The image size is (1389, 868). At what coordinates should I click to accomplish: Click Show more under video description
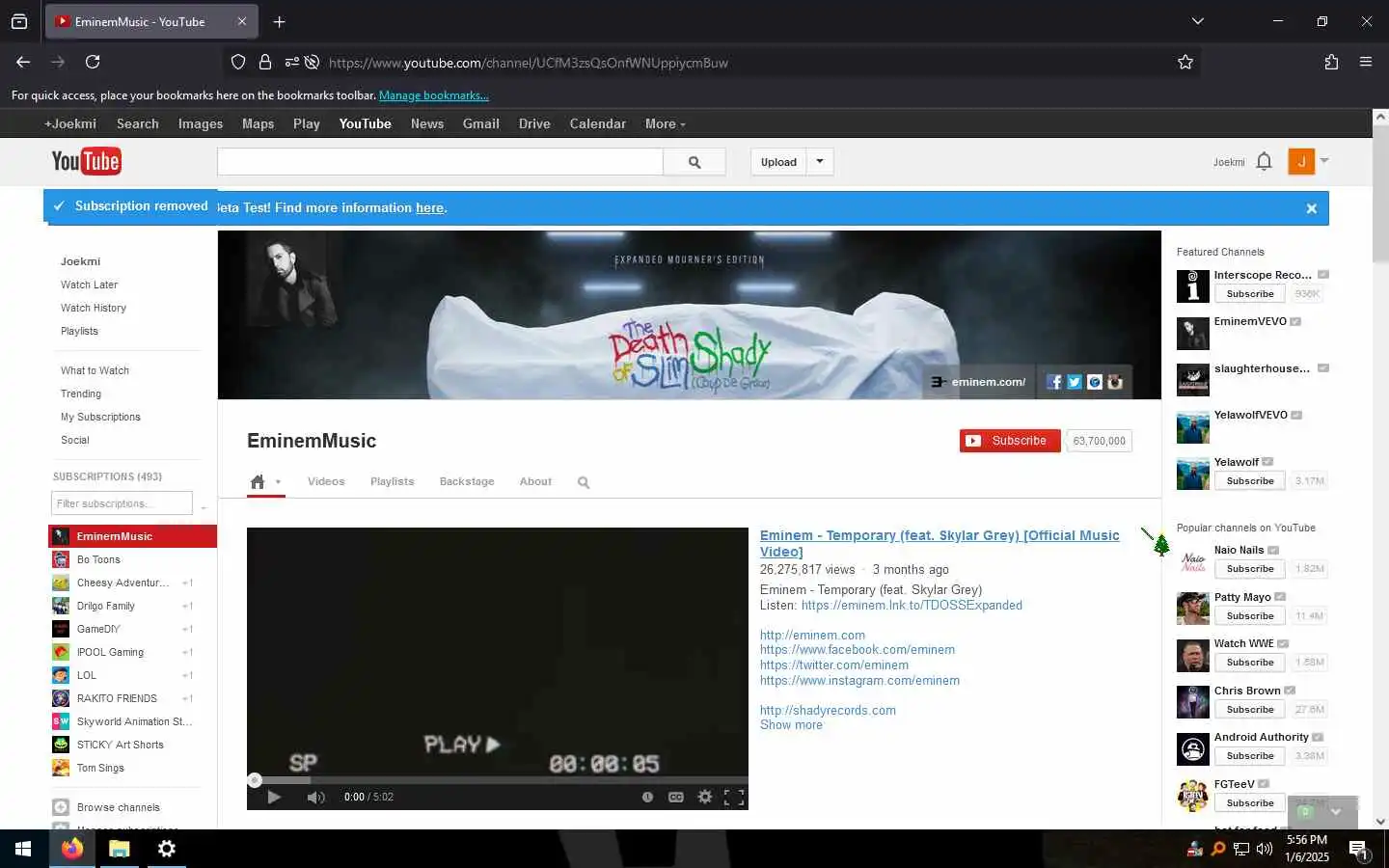pyautogui.click(x=791, y=725)
